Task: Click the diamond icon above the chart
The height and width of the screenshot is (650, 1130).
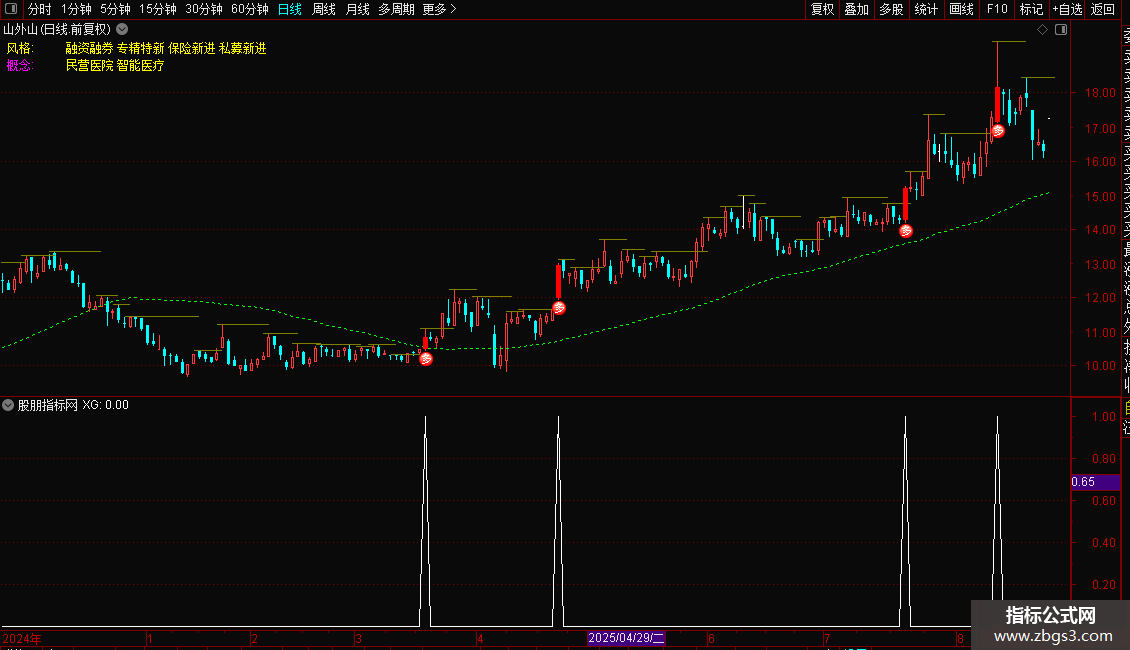Action: (1042, 30)
